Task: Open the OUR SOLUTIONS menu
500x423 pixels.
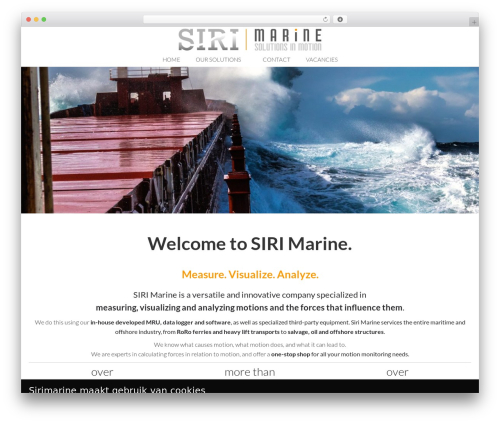Action: tap(218, 60)
